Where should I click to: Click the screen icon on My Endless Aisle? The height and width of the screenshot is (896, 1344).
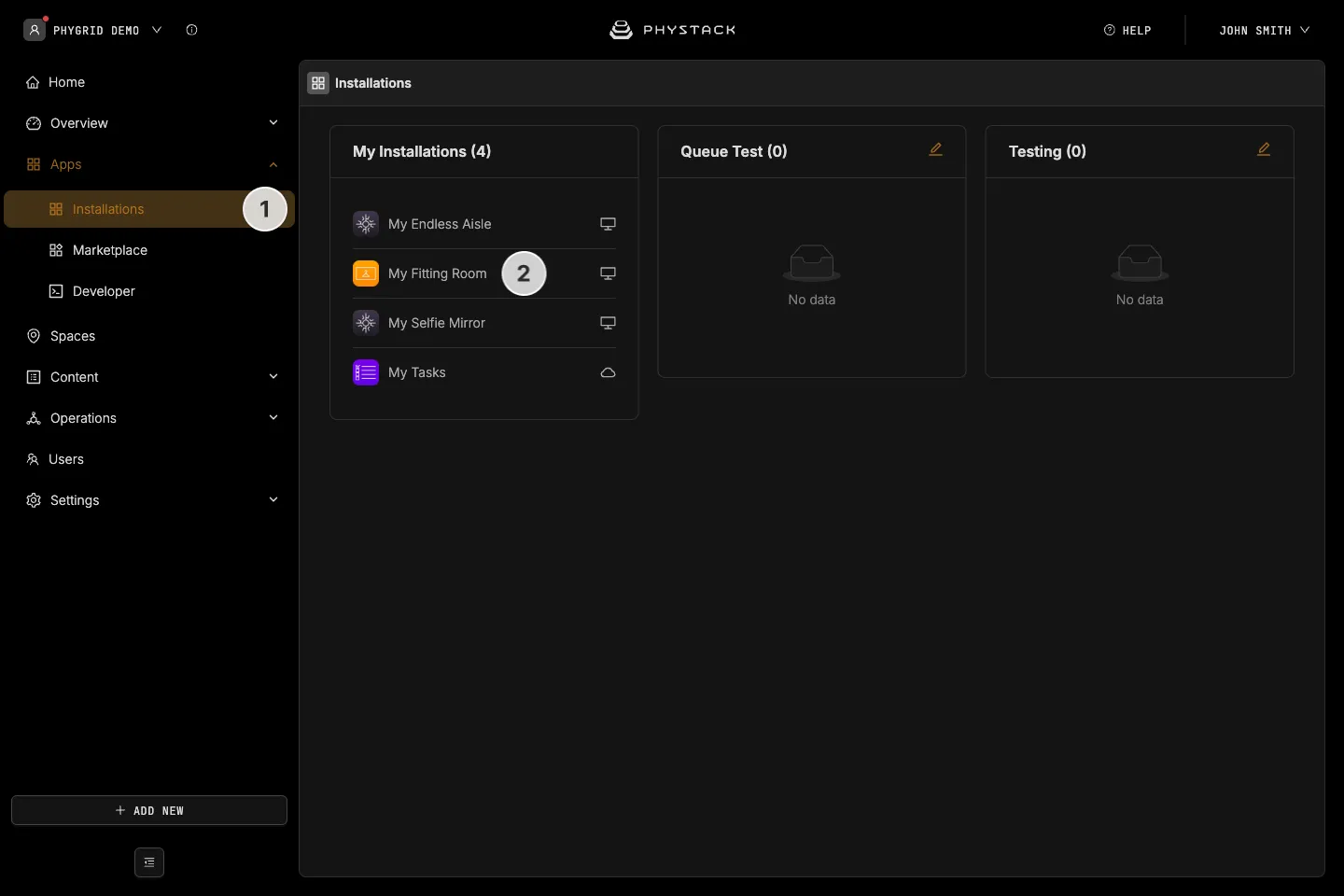point(608,224)
